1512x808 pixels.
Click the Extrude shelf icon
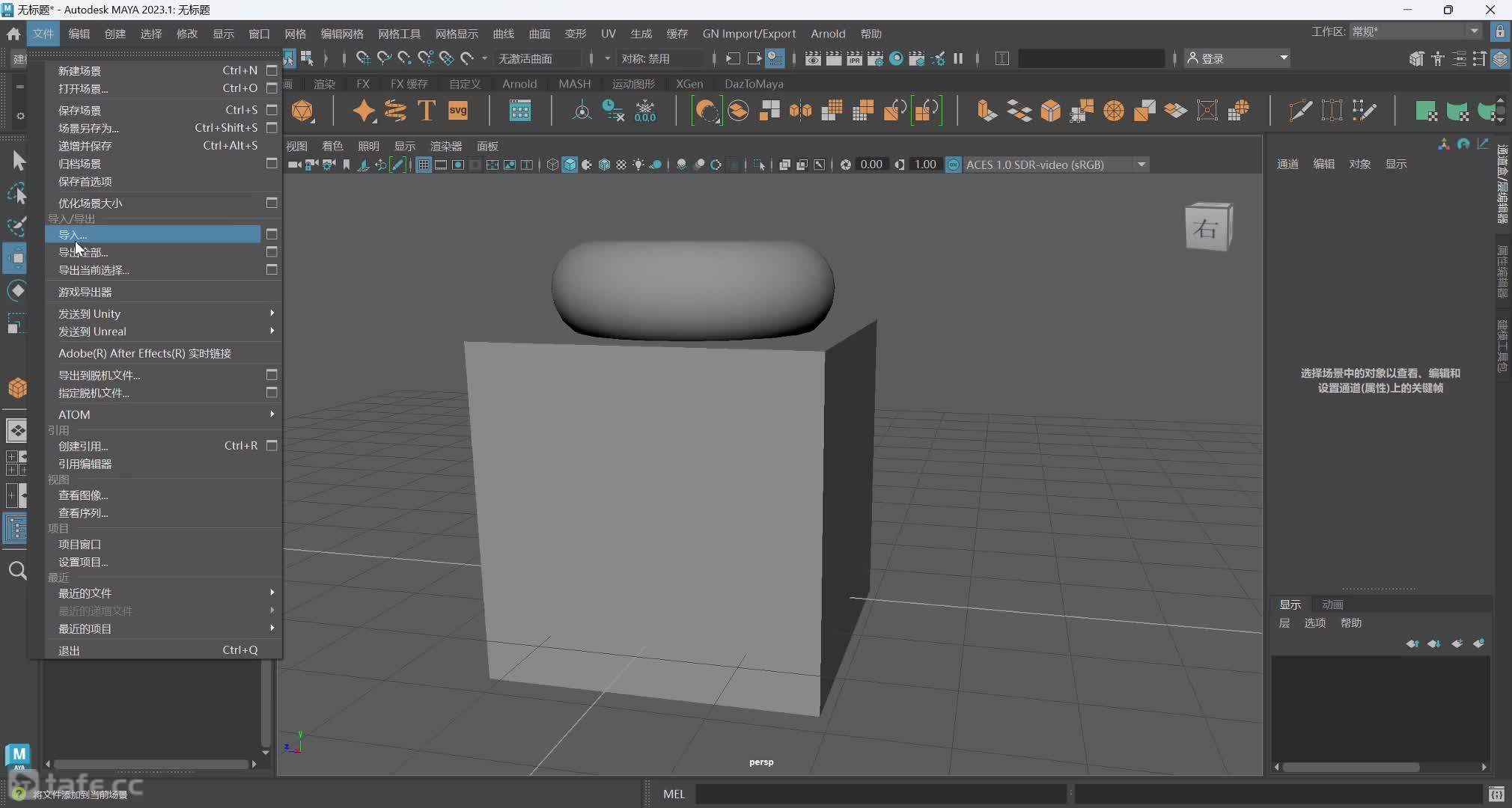987,111
